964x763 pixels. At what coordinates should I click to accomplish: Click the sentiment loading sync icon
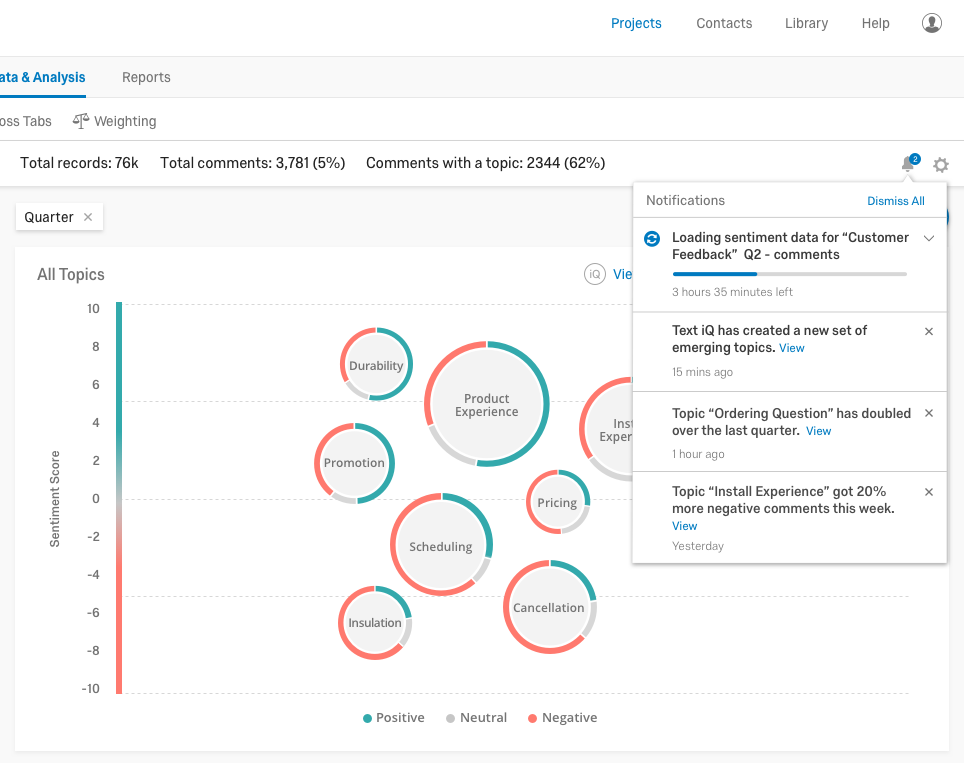tap(652, 239)
